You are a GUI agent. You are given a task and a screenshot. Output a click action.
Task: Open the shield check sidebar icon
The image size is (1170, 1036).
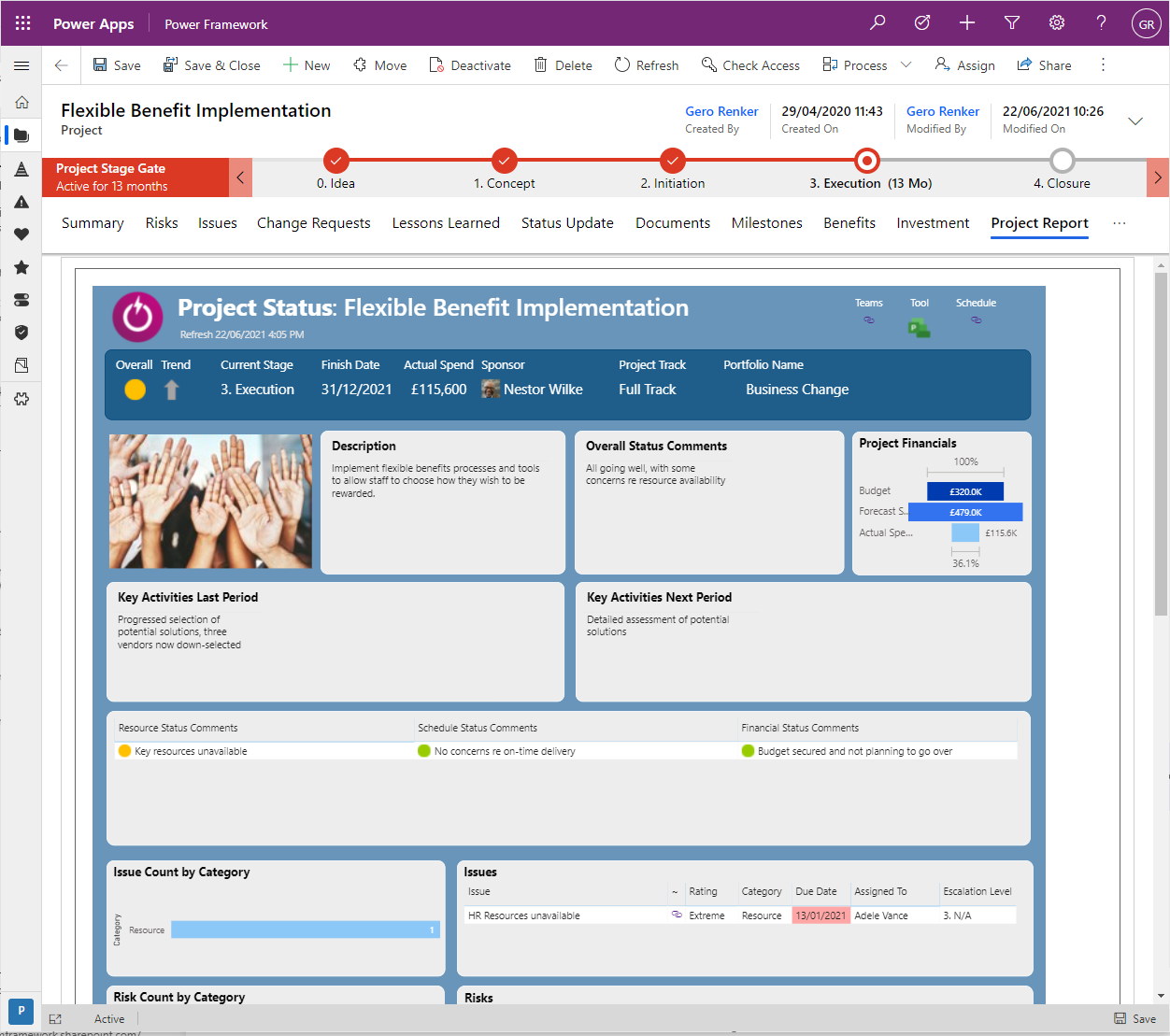click(21, 333)
